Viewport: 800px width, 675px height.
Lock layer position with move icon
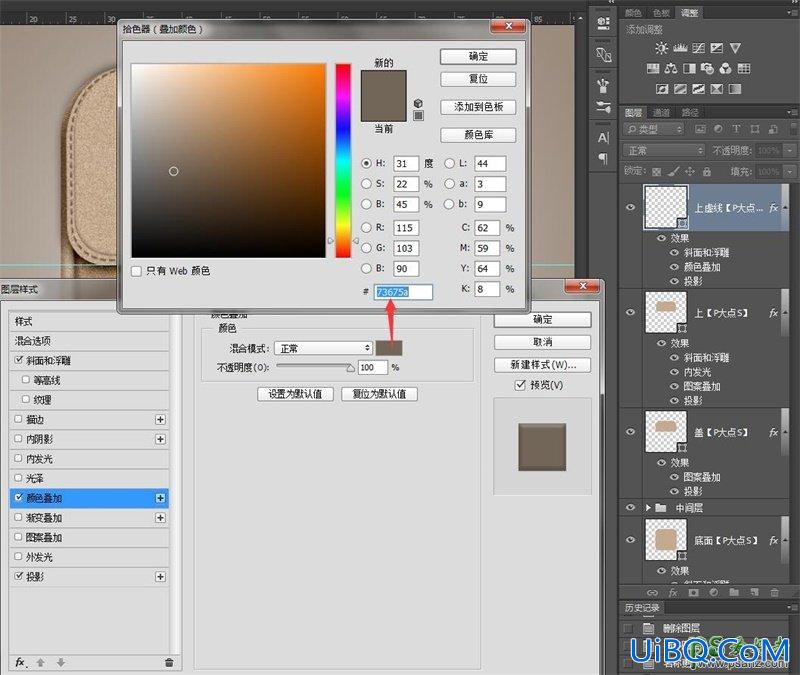pyautogui.click(x=690, y=171)
